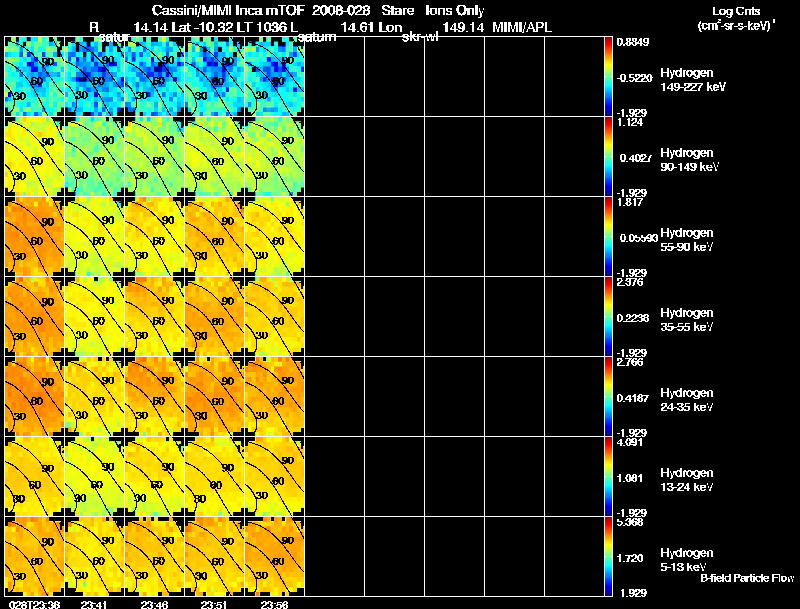Click the color scale beside Hydrogen 55-90 keV
Image resolution: width=800 pixels, height=609 pixels.
pos(608,237)
